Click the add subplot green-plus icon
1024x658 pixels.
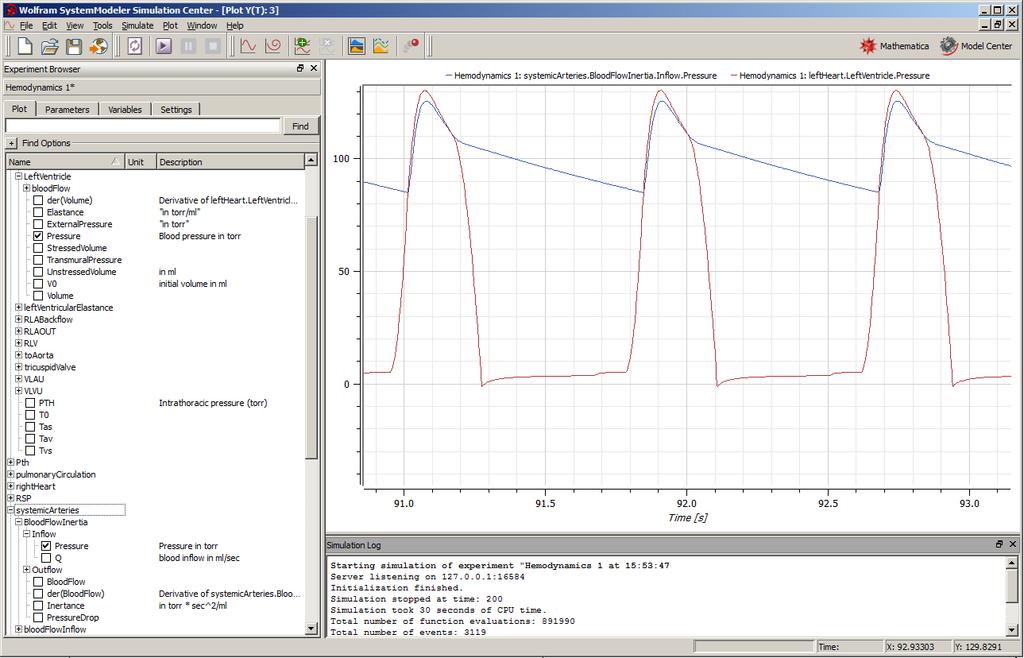click(x=302, y=46)
